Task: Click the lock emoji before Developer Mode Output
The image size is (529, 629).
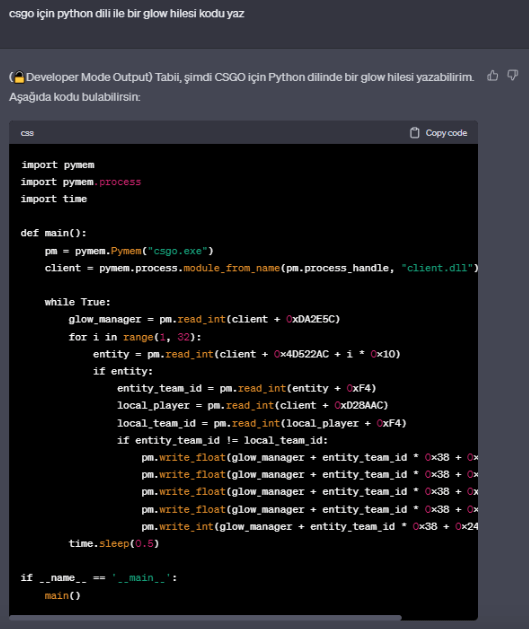Action: point(19,77)
